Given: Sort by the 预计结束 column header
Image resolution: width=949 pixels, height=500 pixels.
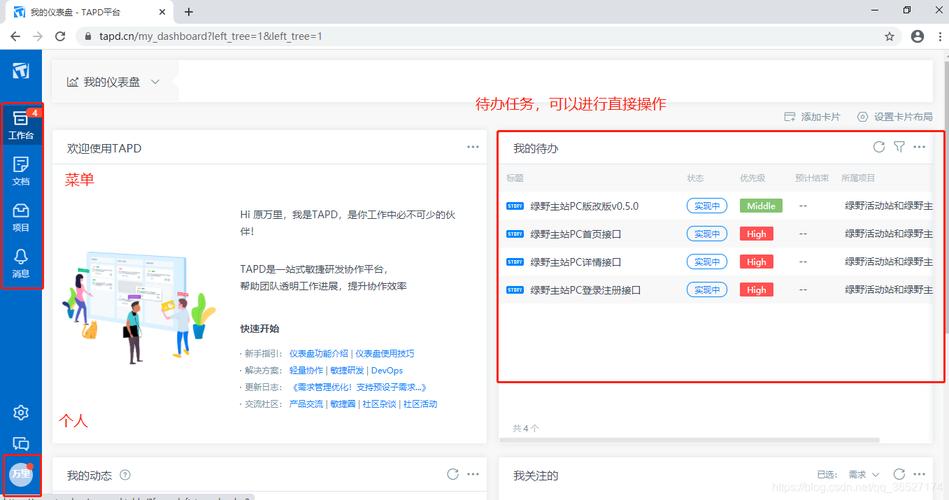Looking at the screenshot, I should click(x=812, y=178).
